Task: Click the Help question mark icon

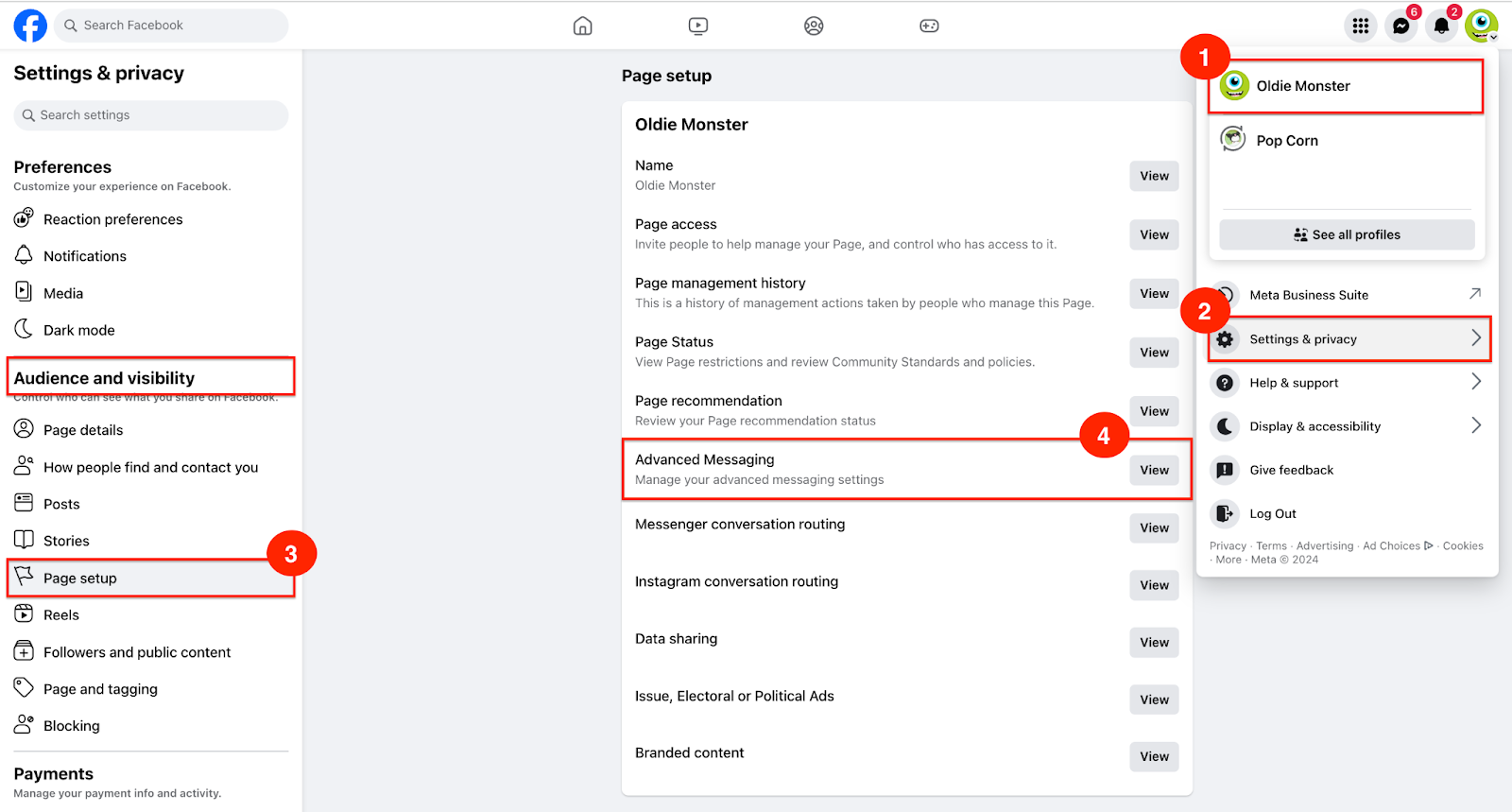Action: [x=1225, y=383]
